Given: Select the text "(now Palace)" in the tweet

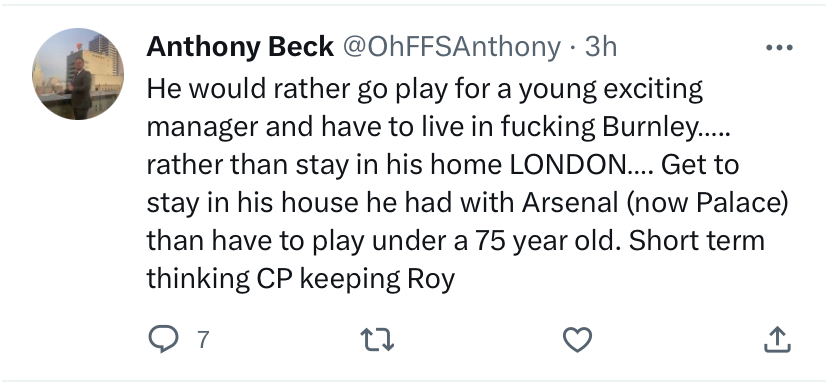Looking at the screenshot, I should tap(708, 203).
